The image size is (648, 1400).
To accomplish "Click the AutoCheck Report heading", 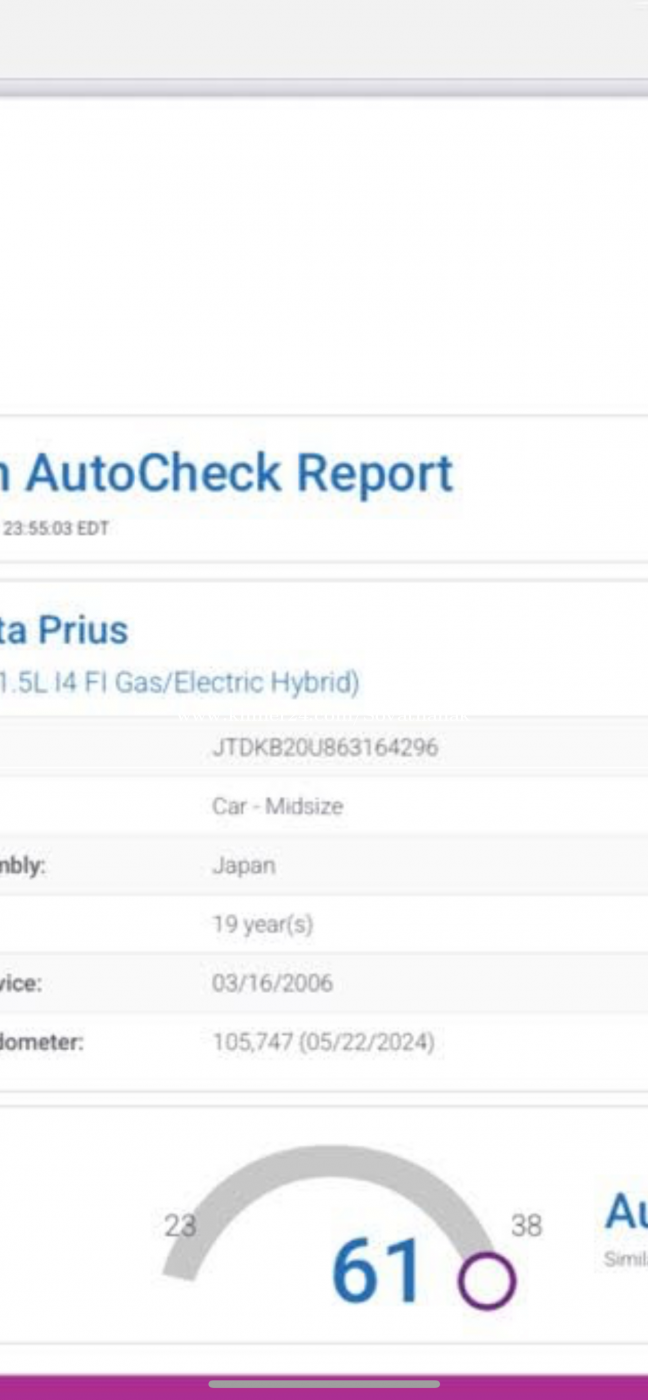I will tap(230, 473).
